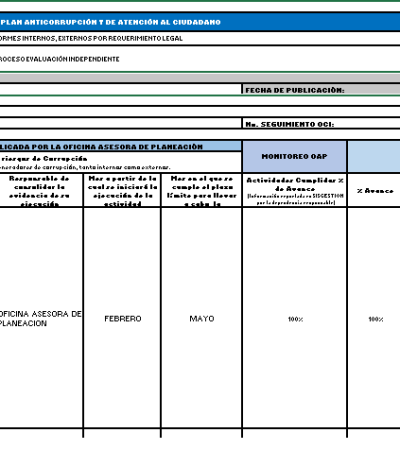Image resolution: width=400 pixels, height=450 pixels.
Task: Click the 'riesgos de Corrupción' heading text
Action: pyautogui.click(x=44, y=159)
